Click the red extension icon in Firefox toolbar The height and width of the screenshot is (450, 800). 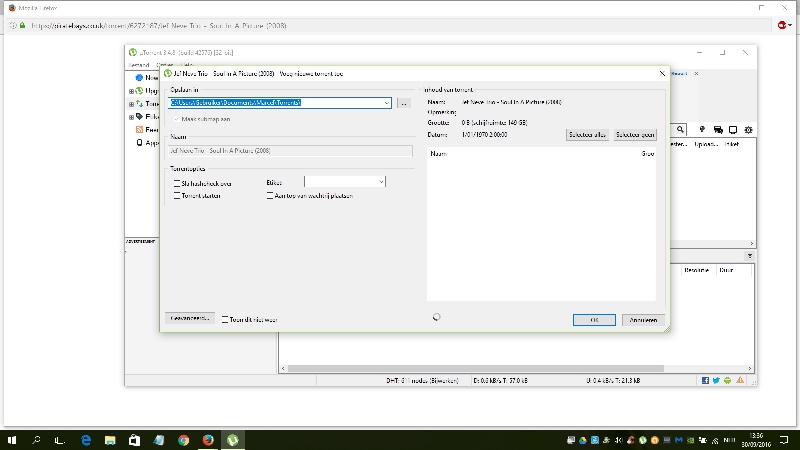tap(782, 25)
